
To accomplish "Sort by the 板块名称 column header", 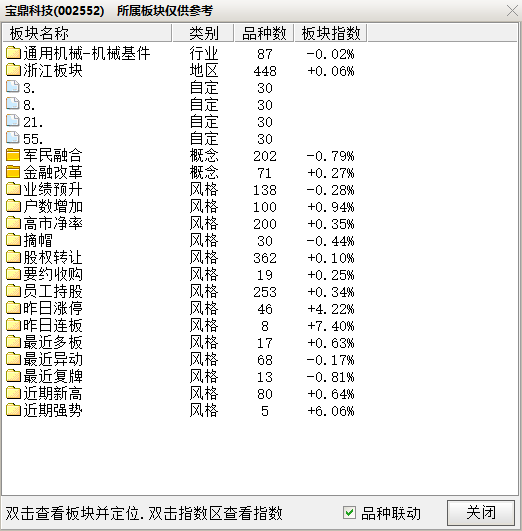I will coord(87,33).
